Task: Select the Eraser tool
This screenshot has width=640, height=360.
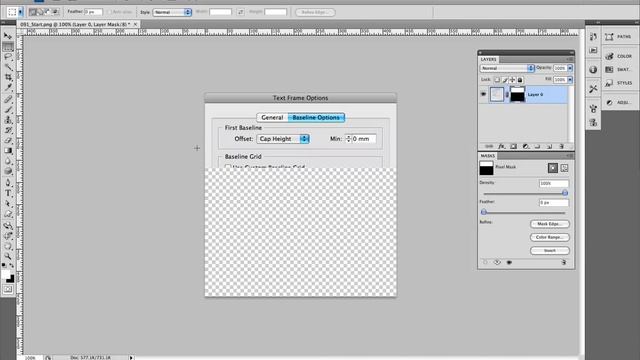Action: tap(8, 140)
